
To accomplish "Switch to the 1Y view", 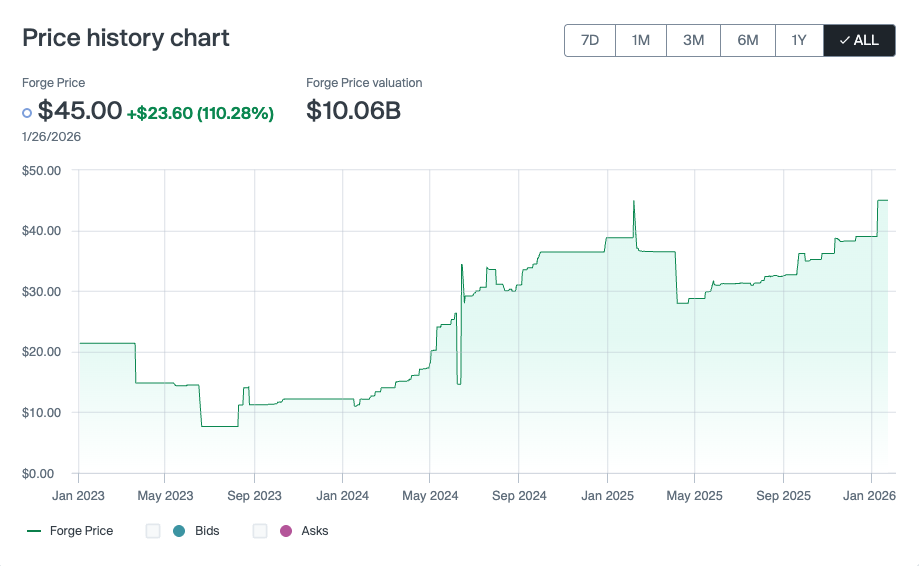I will [798, 40].
